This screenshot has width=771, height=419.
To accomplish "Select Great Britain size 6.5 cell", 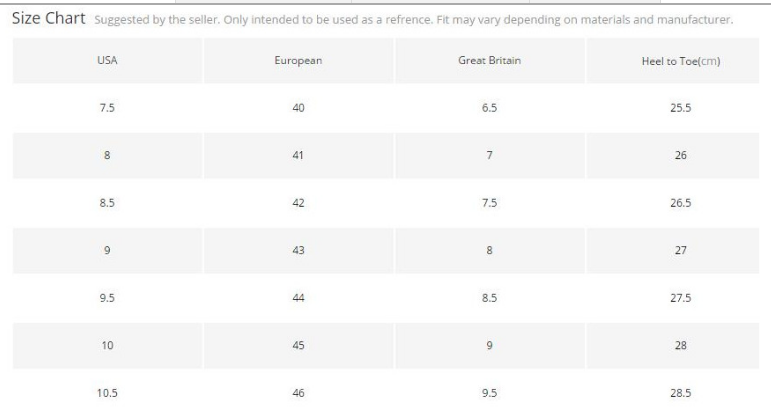I will [x=489, y=108].
